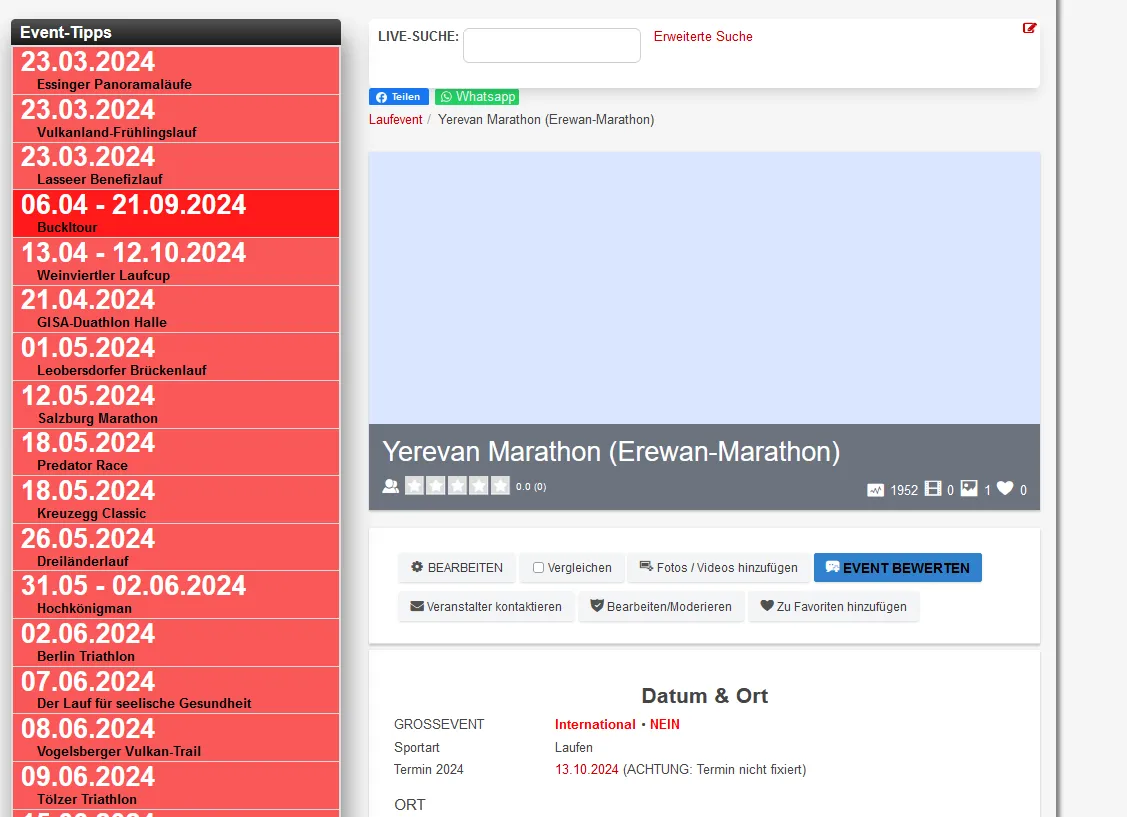Share page via Facebook Teilen button
The width and height of the screenshot is (1127, 817).
399,97
